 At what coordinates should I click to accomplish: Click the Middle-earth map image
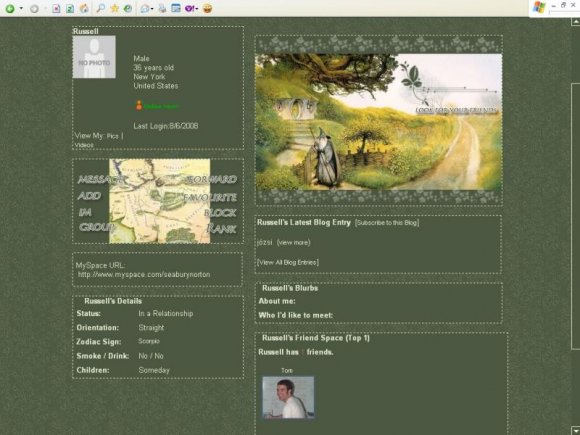point(159,201)
